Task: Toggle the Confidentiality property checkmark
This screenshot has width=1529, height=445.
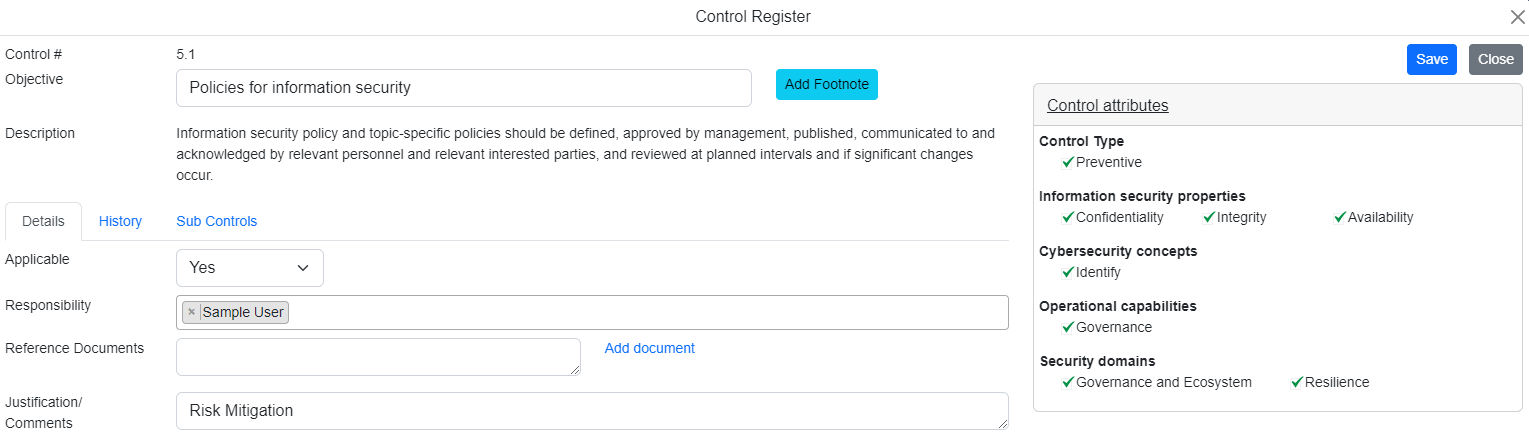Action: pos(1068,217)
